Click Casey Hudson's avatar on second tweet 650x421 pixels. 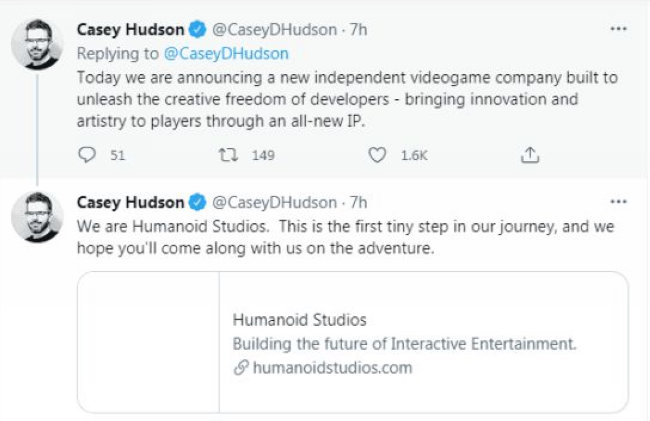(x=37, y=216)
